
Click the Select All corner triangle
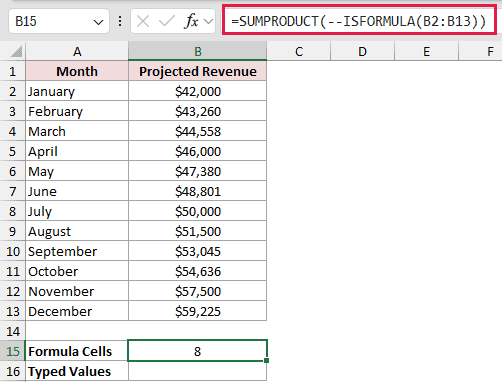[x=16, y=51]
